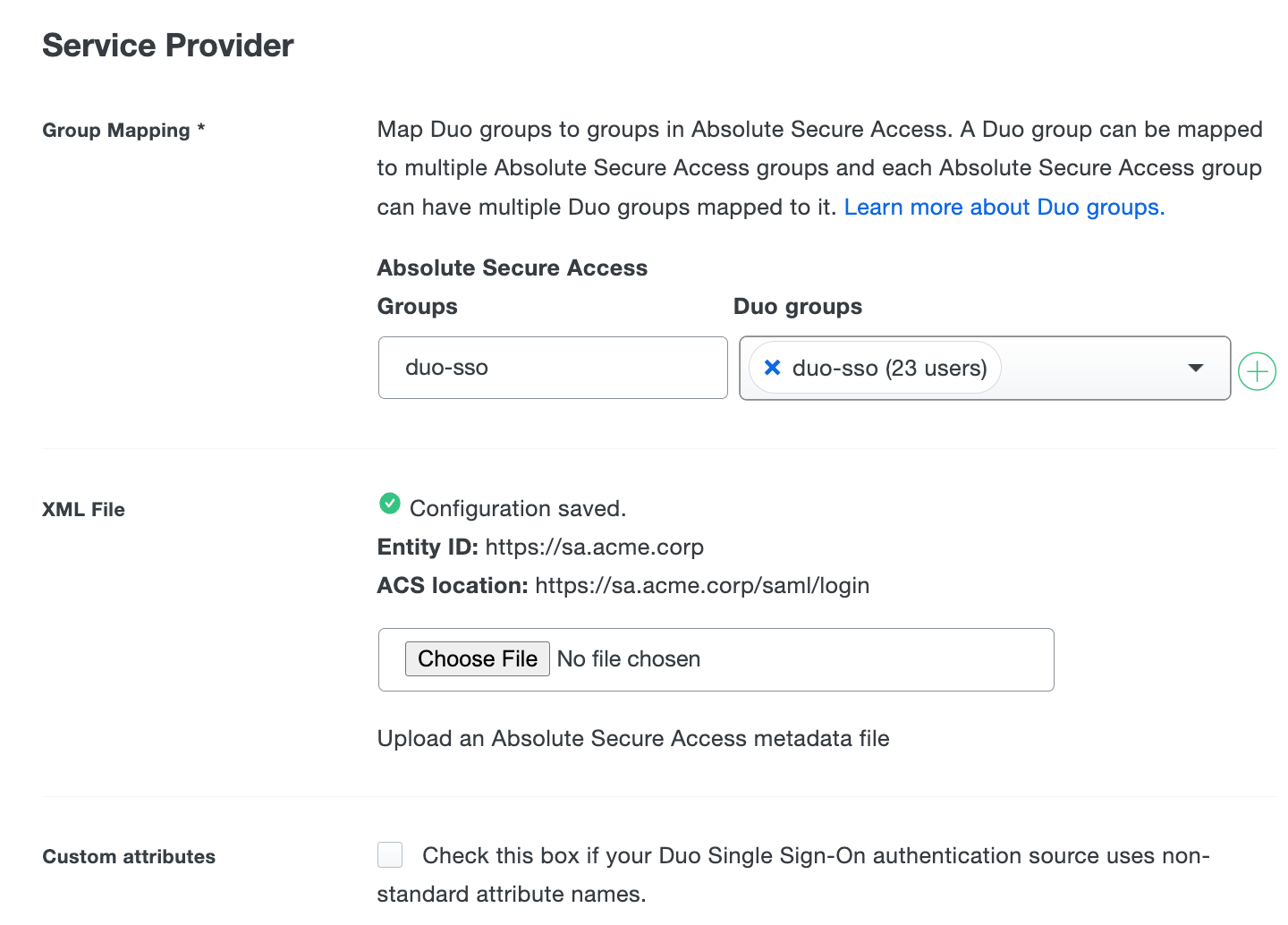Select the duo-sso Groups text field
The image size is (1288, 925).
coord(552,368)
